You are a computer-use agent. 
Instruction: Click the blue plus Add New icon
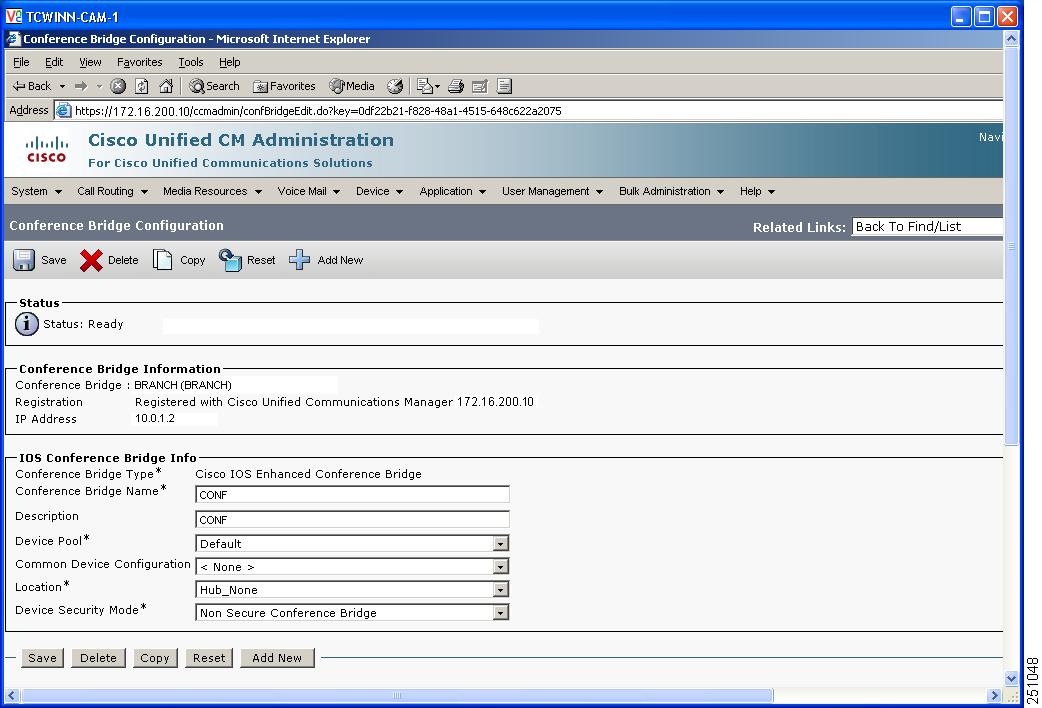point(299,260)
